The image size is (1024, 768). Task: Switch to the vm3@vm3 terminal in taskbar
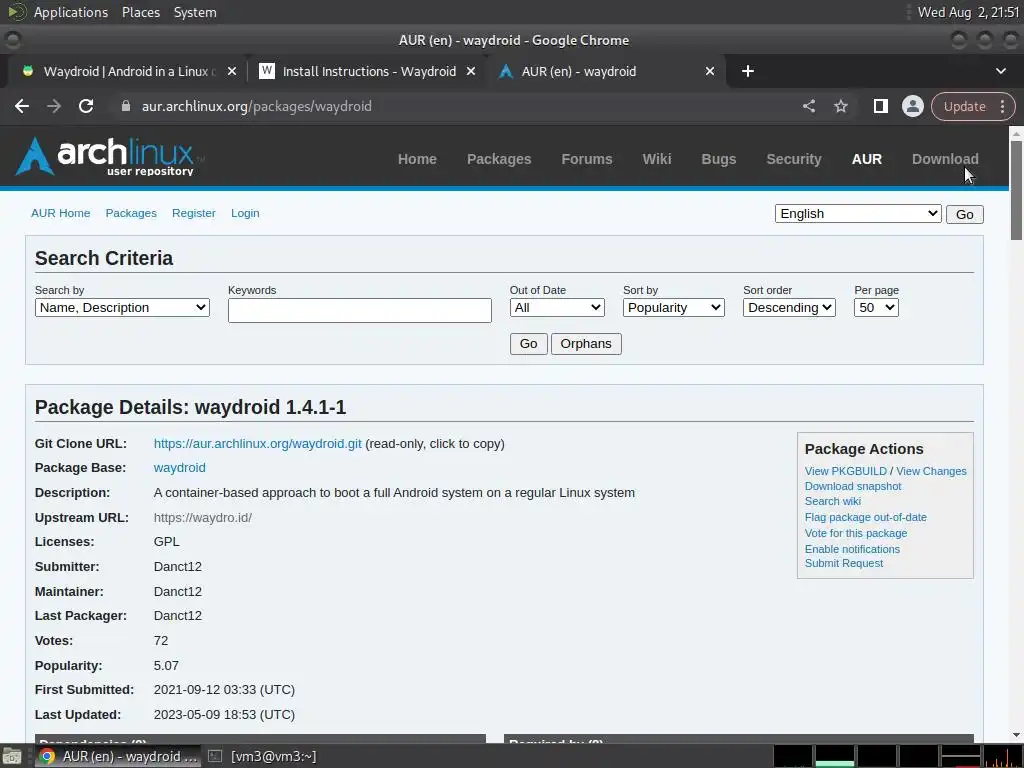click(263, 756)
